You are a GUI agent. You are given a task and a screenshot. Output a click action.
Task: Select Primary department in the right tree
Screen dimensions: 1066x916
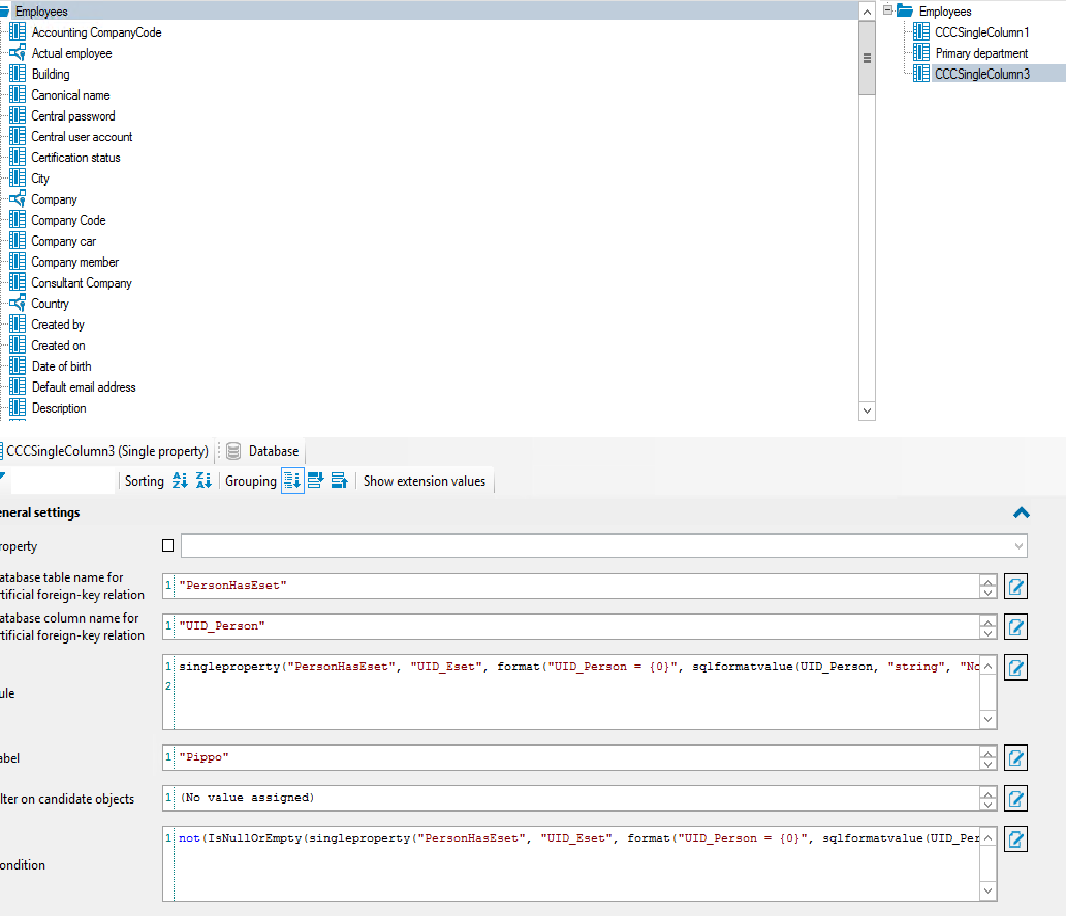pos(982,53)
